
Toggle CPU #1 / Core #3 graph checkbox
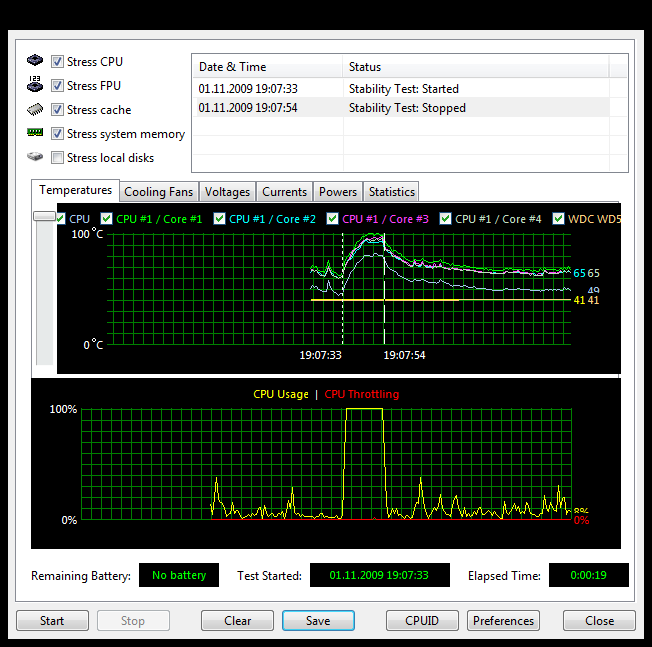pos(332,219)
